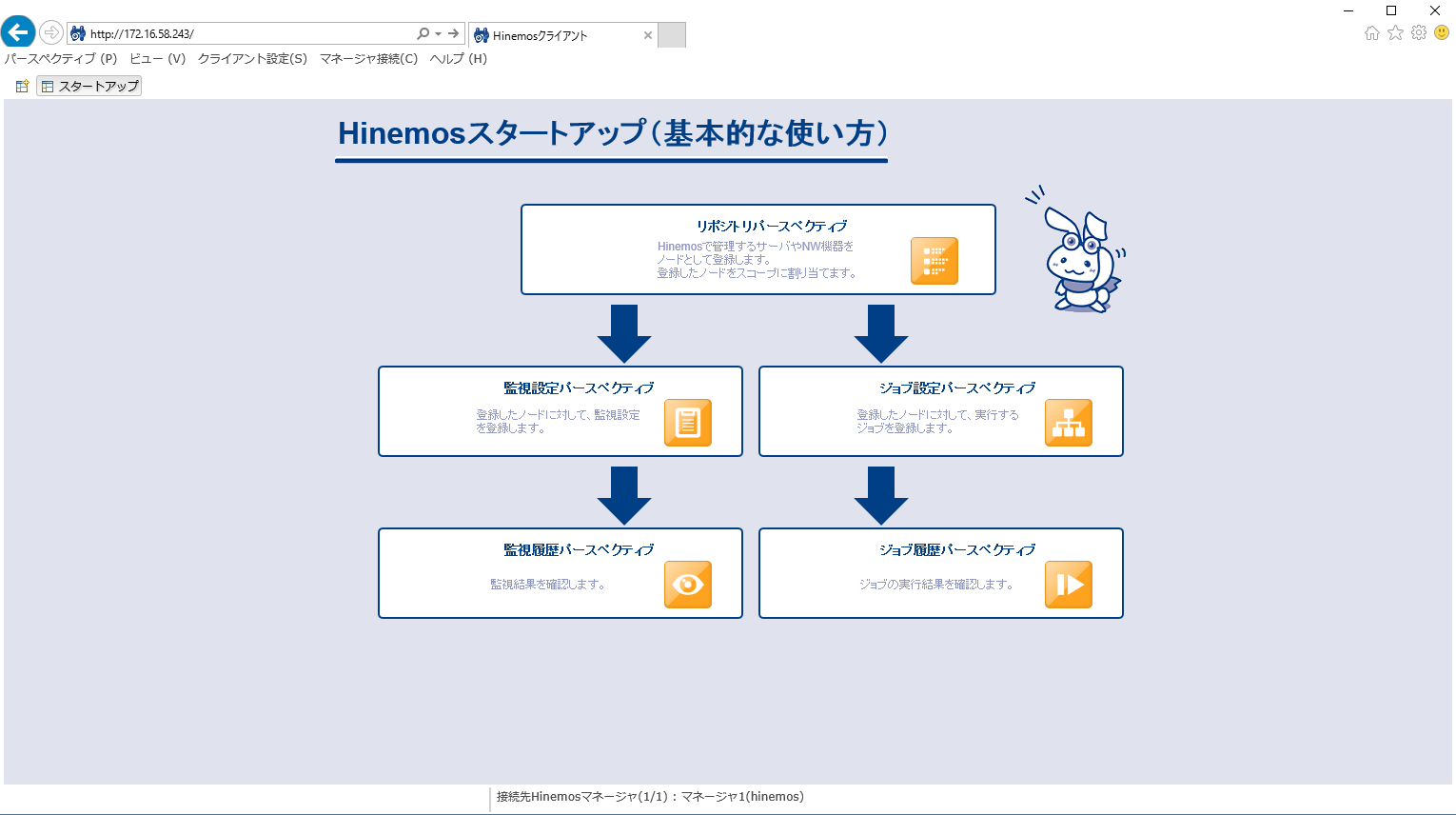Open the browser settings gear icon
The image size is (1456, 815).
tap(1419, 33)
